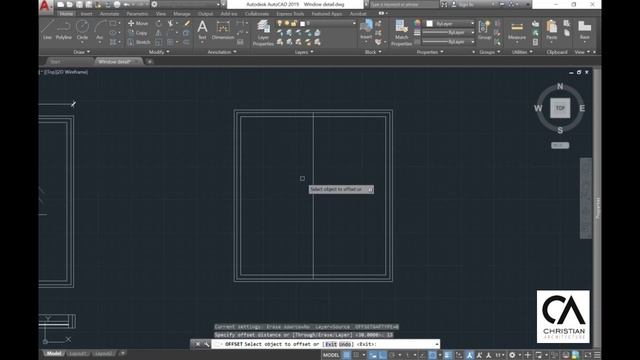640x360 pixels.
Task: Select the Dimension tool
Action: click(x=223, y=30)
